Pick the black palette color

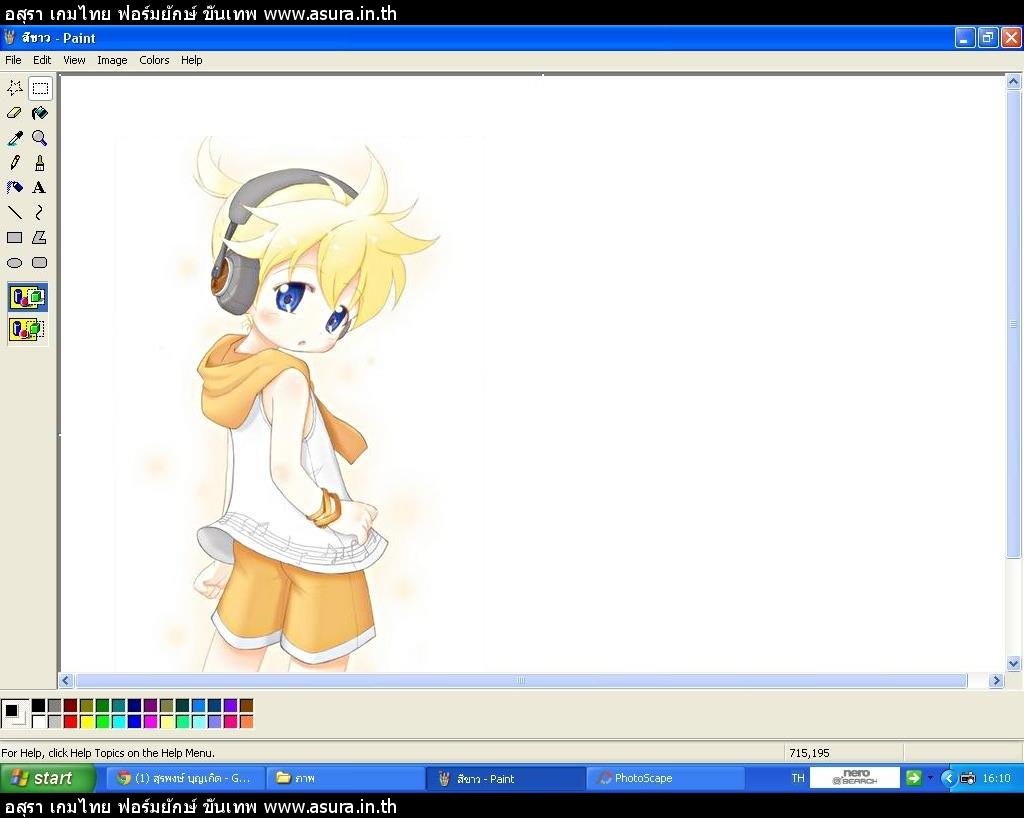(x=39, y=705)
